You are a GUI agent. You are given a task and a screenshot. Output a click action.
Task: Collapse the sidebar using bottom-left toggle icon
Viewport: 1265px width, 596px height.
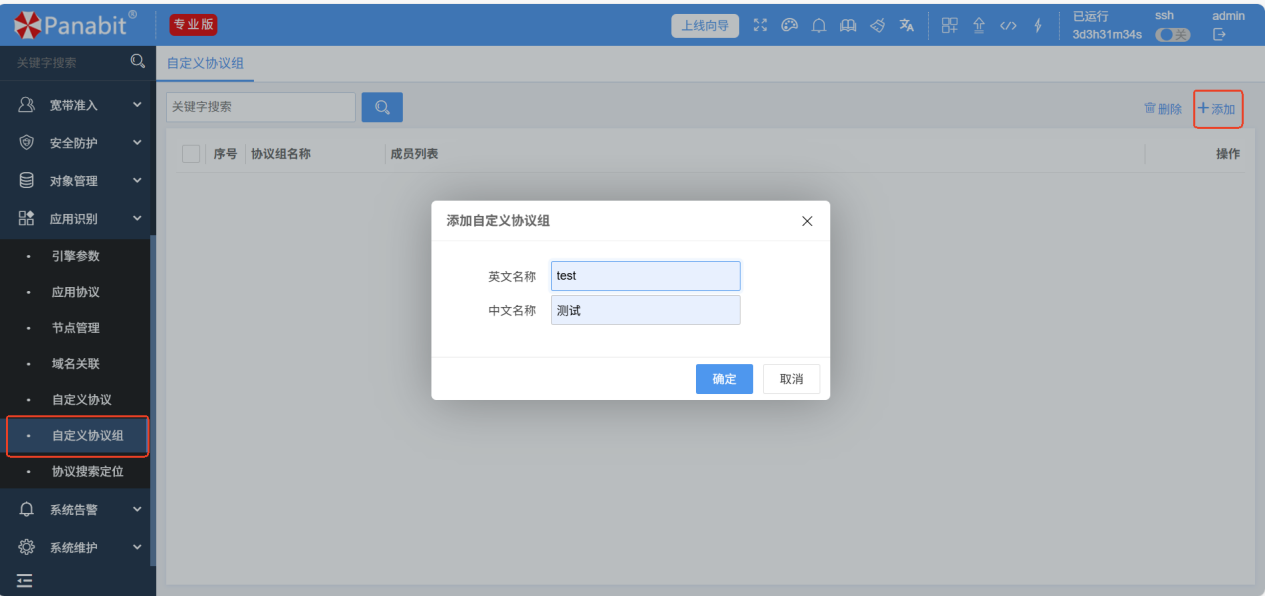[25, 580]
